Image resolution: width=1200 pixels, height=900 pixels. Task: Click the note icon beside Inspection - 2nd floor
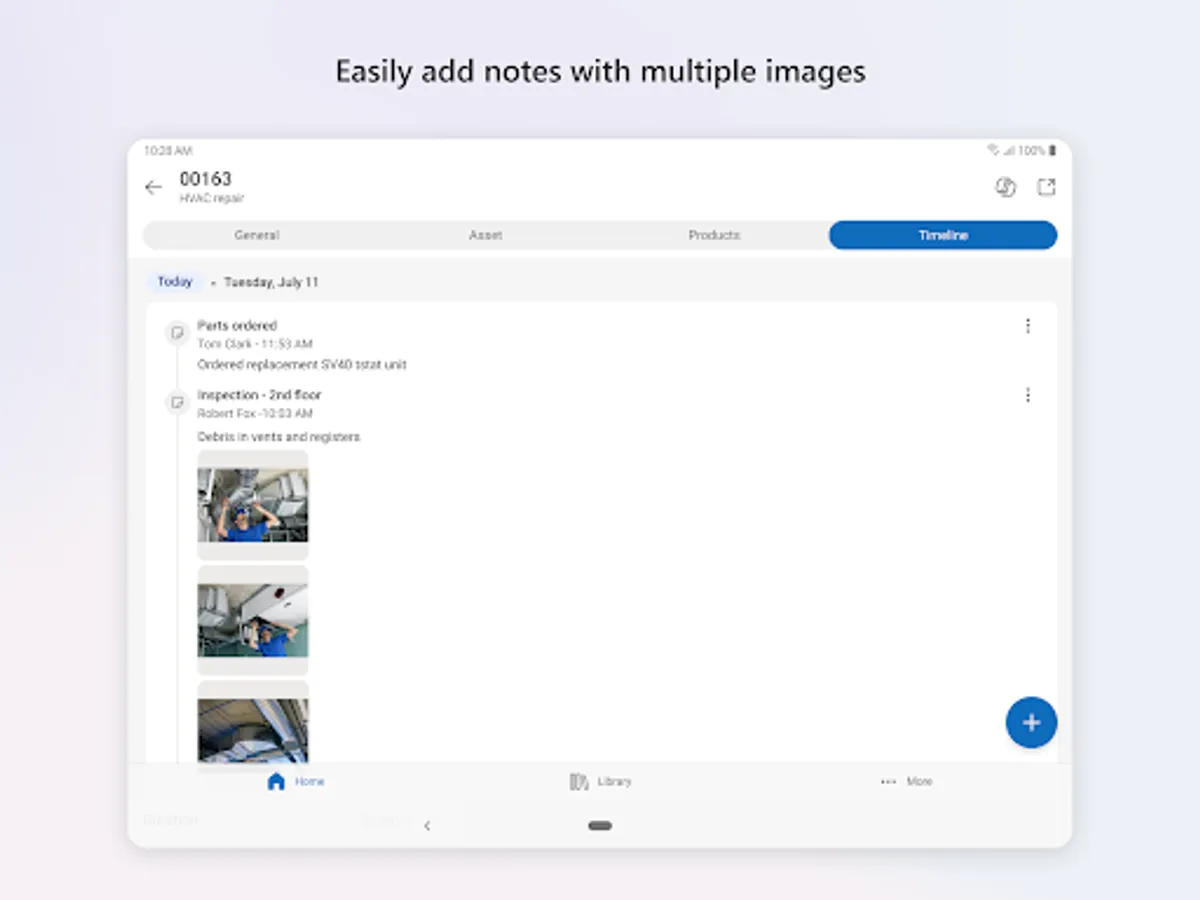coord(178,402)
